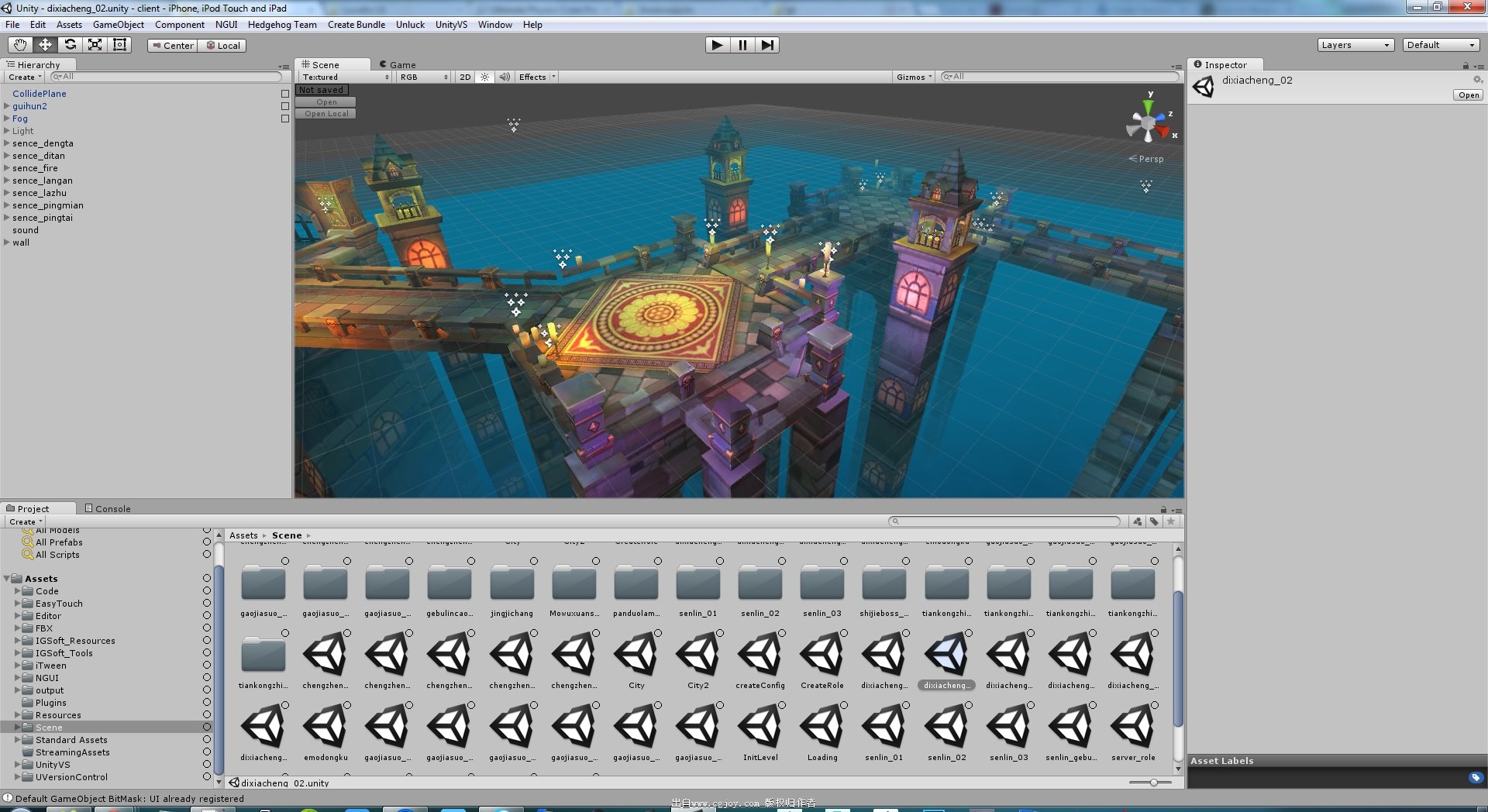Screen dimensions: 1488x812
Task: Select the Loading scene asset
Action: pyautogui.click(x=822, y=732)
